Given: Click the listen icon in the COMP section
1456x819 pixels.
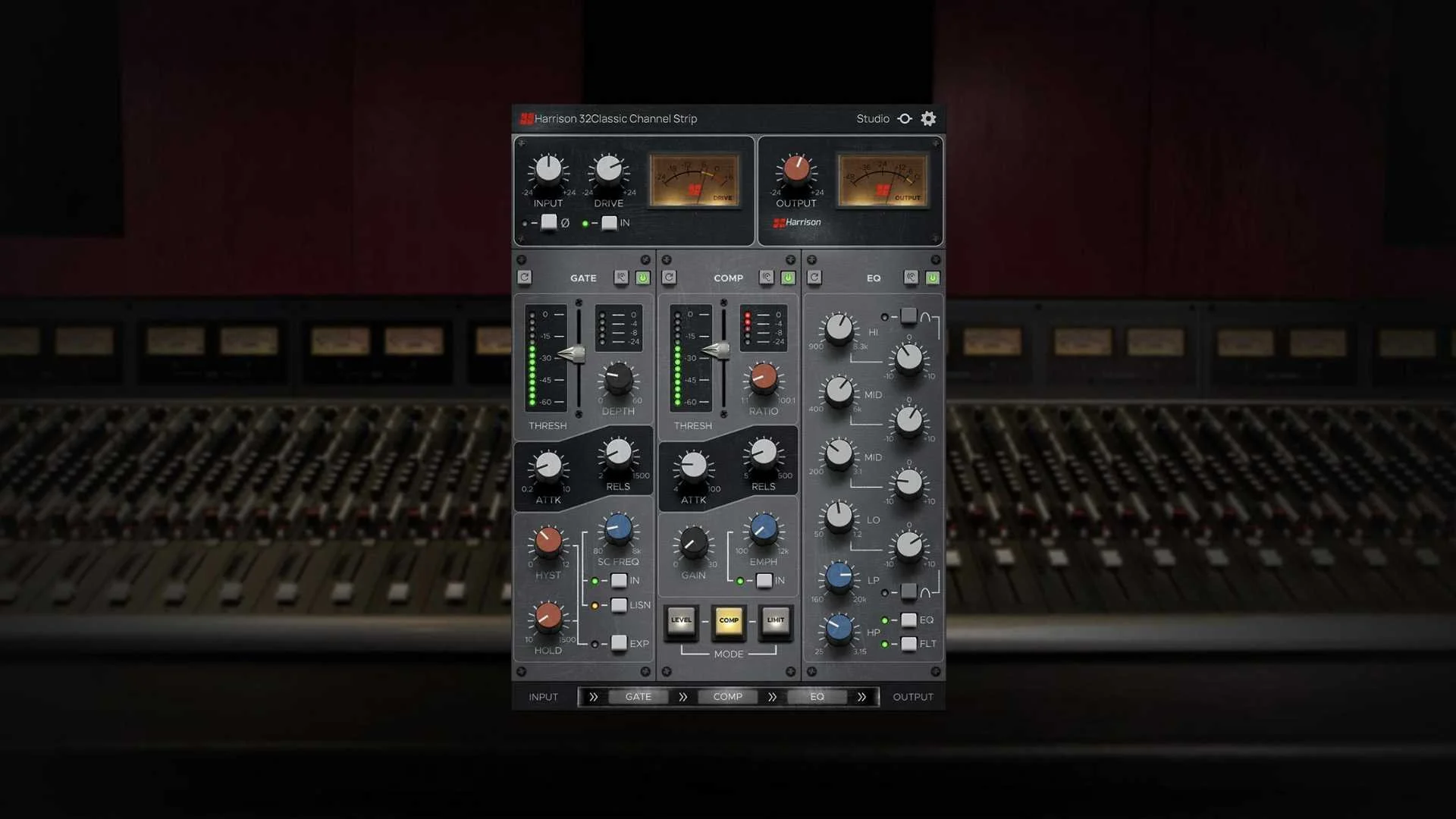Looking at the screenshot, I should click(x=766, y=278).
